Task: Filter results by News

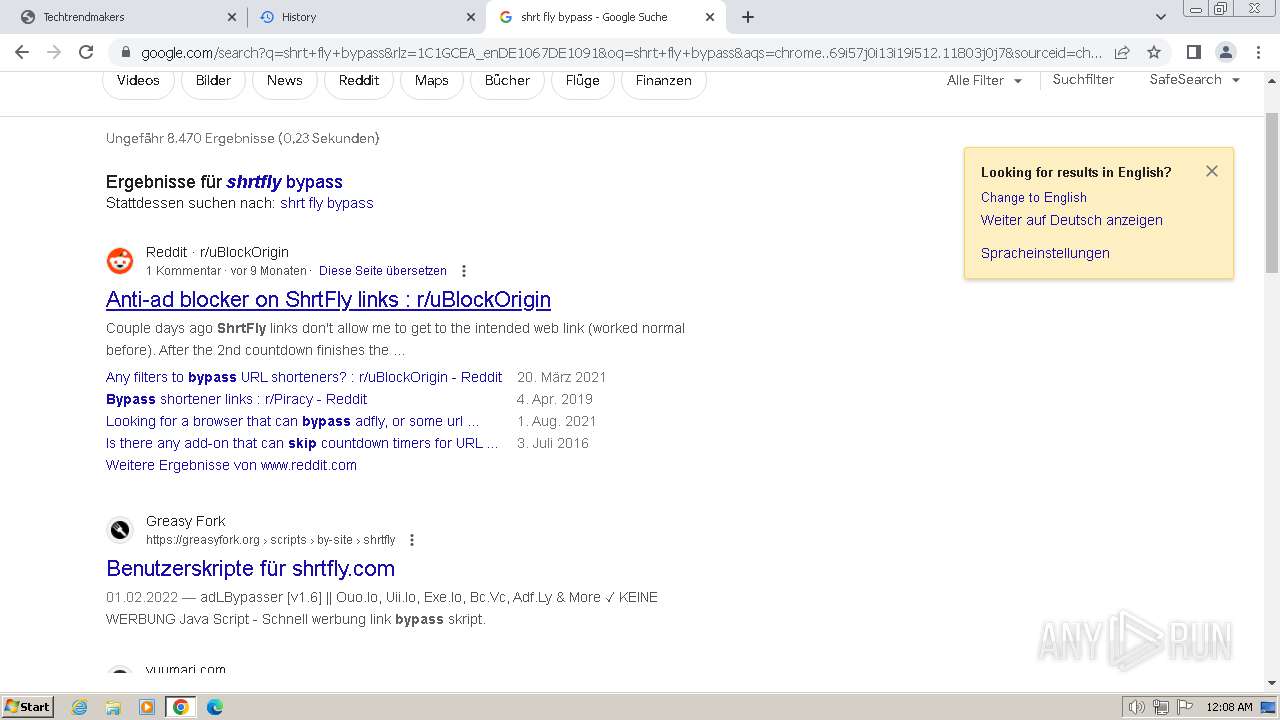Action: 284,80
